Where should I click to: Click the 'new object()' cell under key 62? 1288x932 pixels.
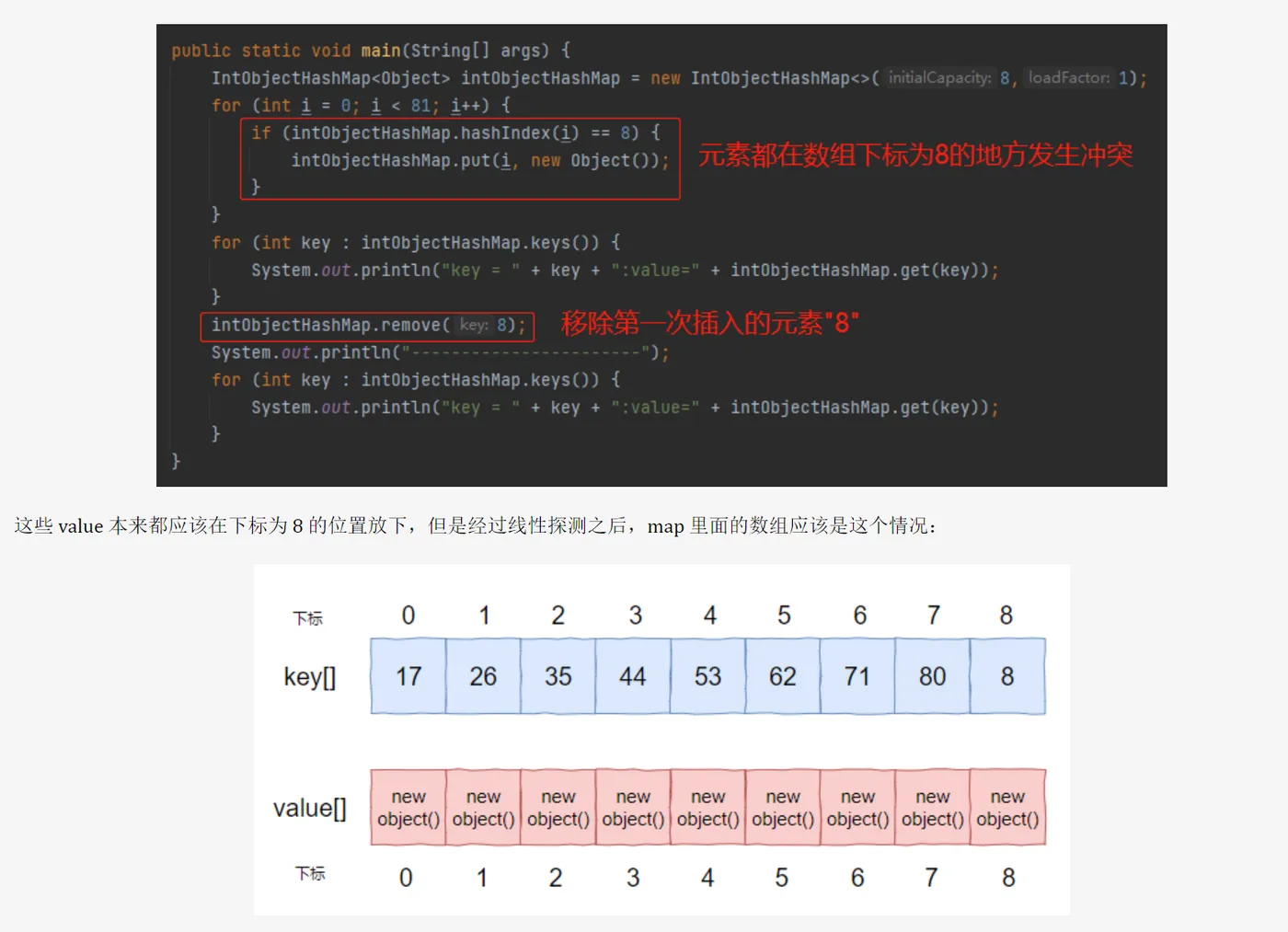(783, 808)
